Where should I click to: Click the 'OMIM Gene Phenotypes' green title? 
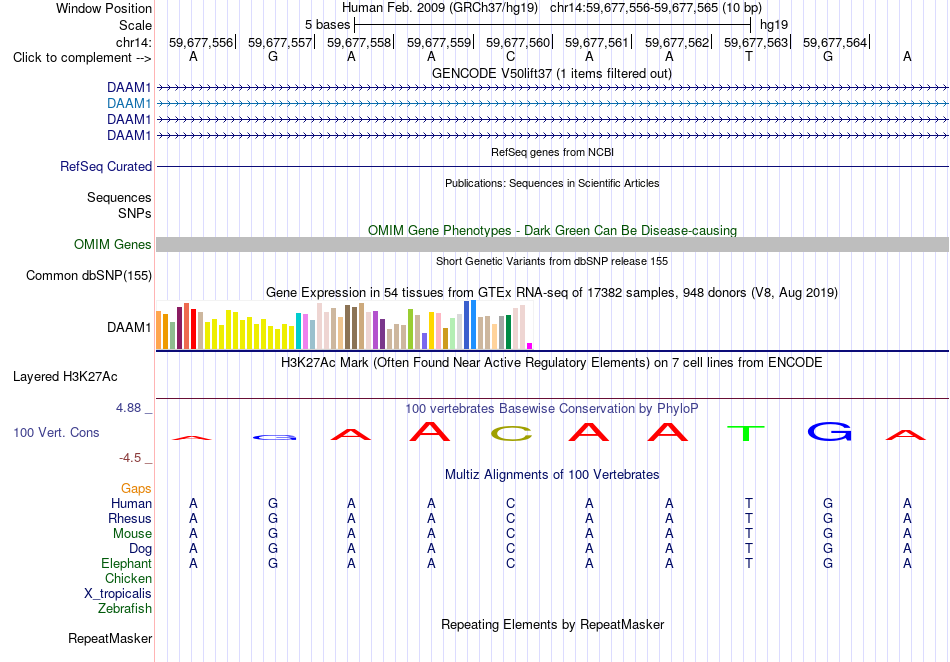(x=552, y=231)
